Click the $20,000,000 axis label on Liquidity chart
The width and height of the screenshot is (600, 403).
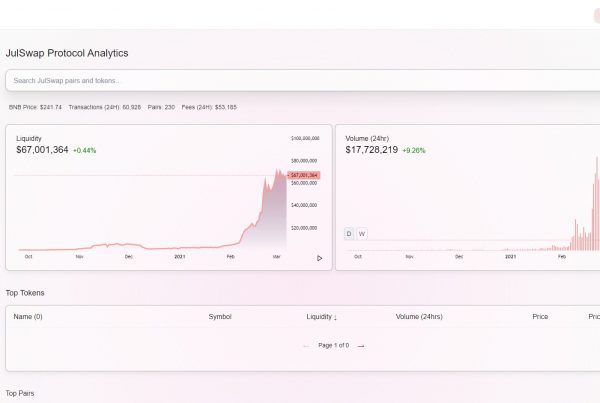(304, 228)
